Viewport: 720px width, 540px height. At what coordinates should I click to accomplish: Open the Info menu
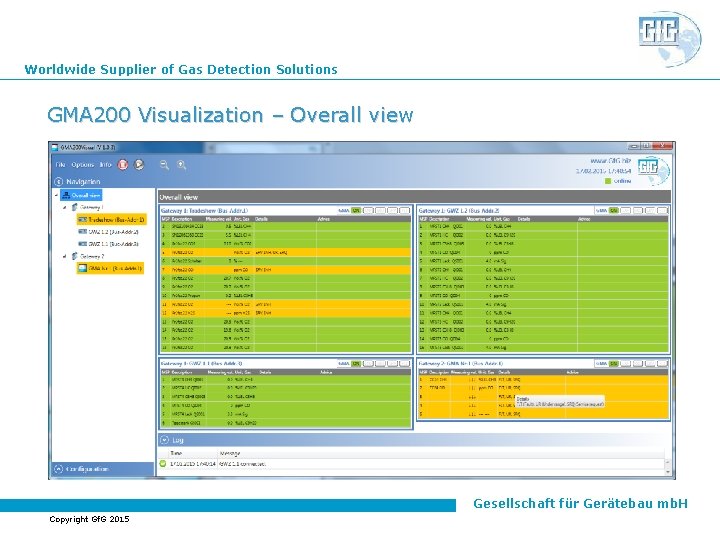106,164
